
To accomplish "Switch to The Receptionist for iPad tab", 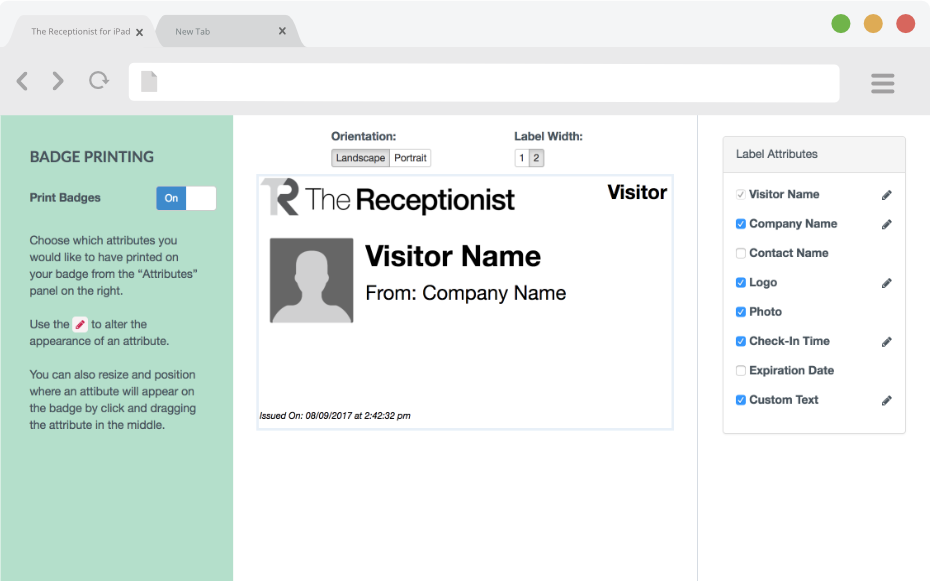I will (x=81, y=31).
